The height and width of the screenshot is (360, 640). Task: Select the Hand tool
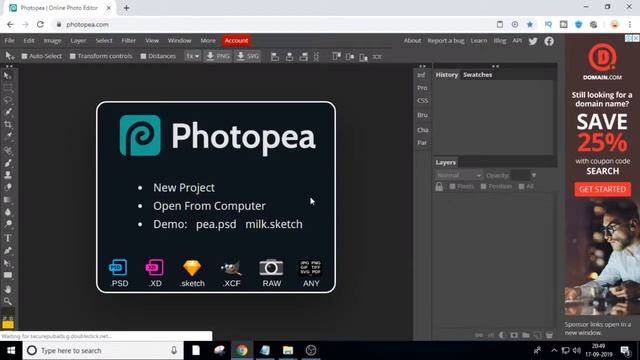coord(7,289)
